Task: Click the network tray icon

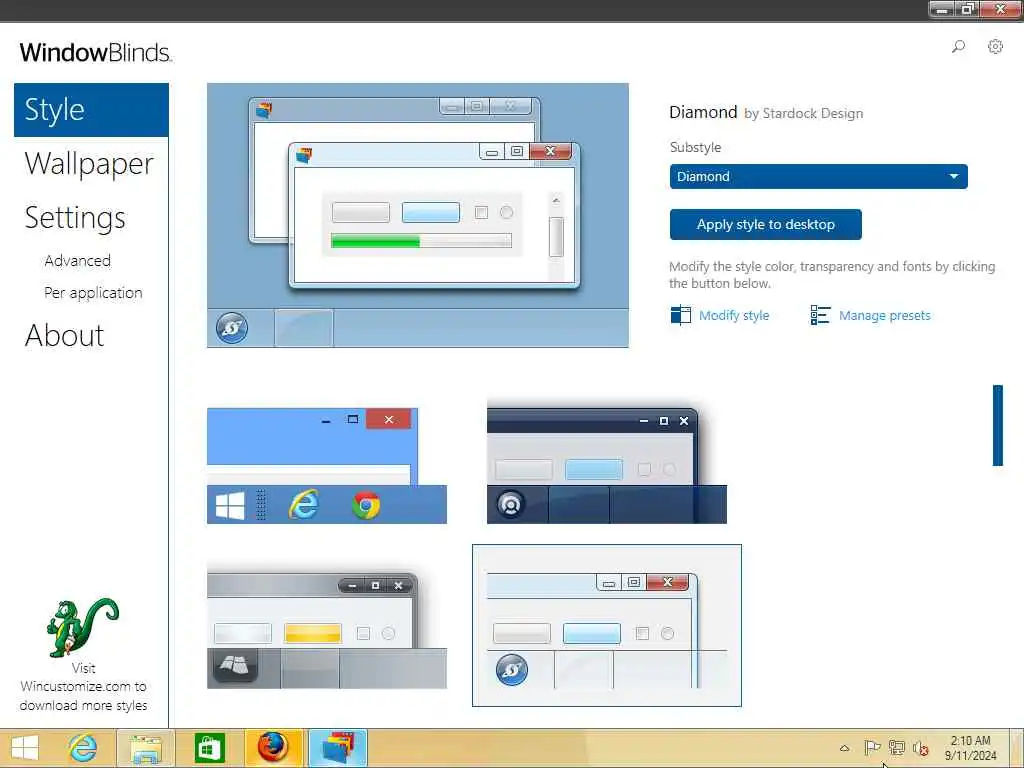Action: click(x=897, y=748)
